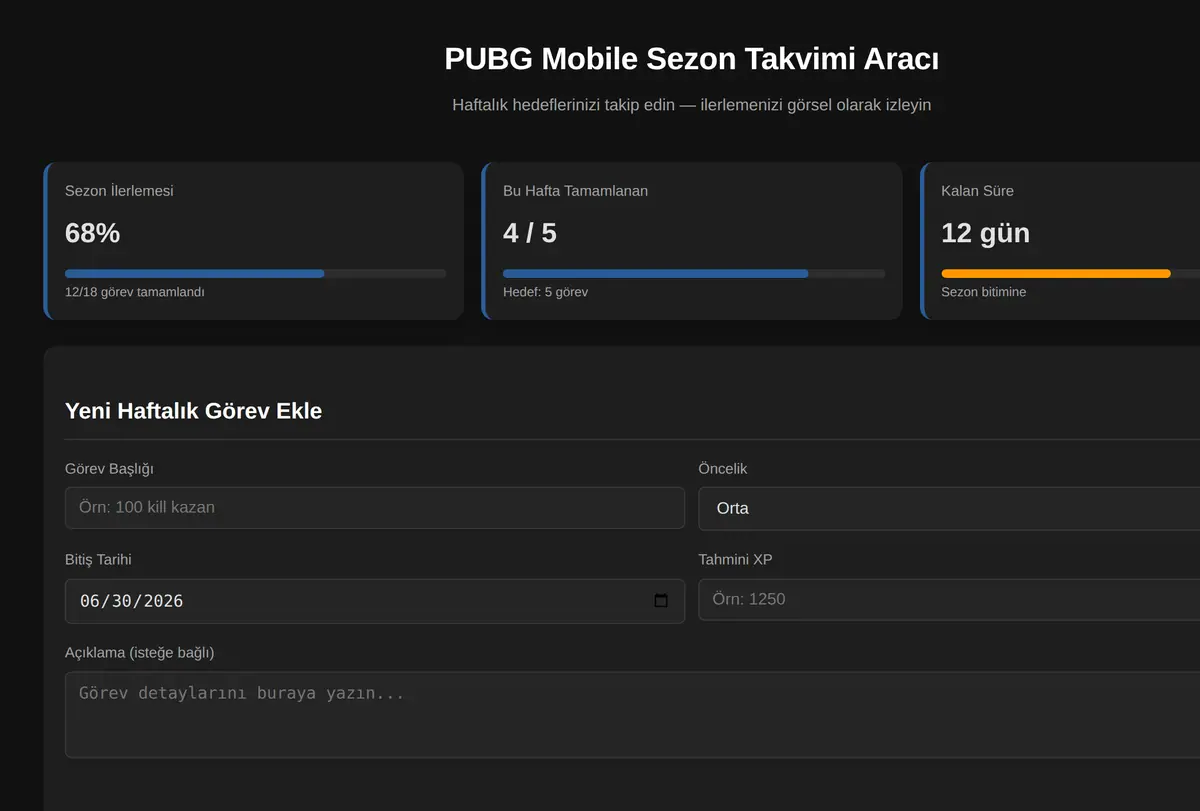1200x811 pixels.
Task: Click the Açıklama textarea
Action: point(632,714)
